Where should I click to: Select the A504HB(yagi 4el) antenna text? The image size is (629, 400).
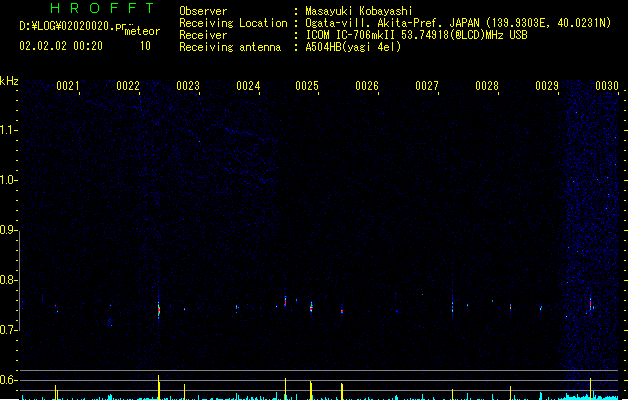[353, 47]
